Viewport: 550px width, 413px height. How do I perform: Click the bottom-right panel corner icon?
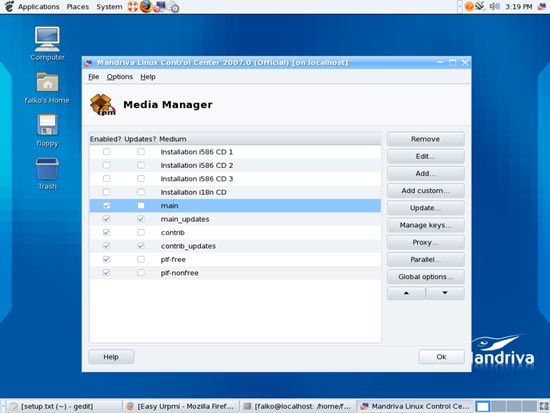(x=544, y=406)
